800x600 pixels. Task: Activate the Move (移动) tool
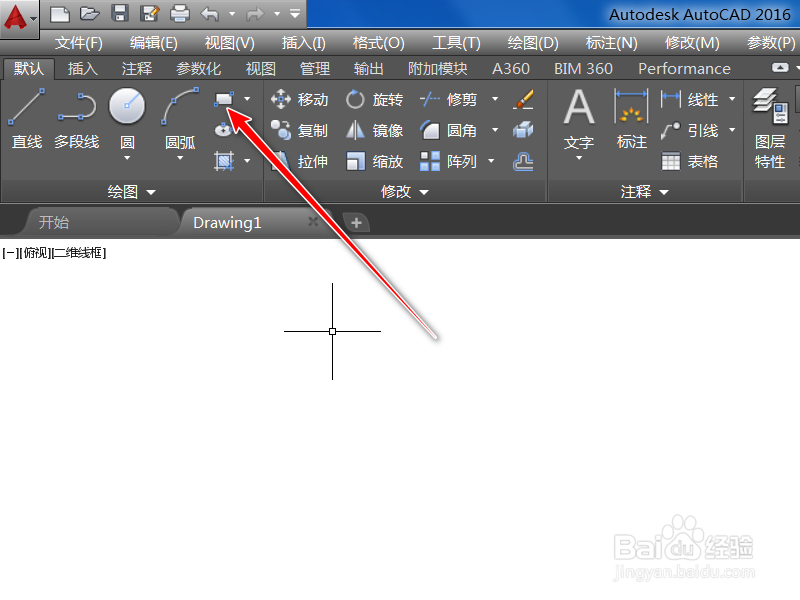coord(299,99)
